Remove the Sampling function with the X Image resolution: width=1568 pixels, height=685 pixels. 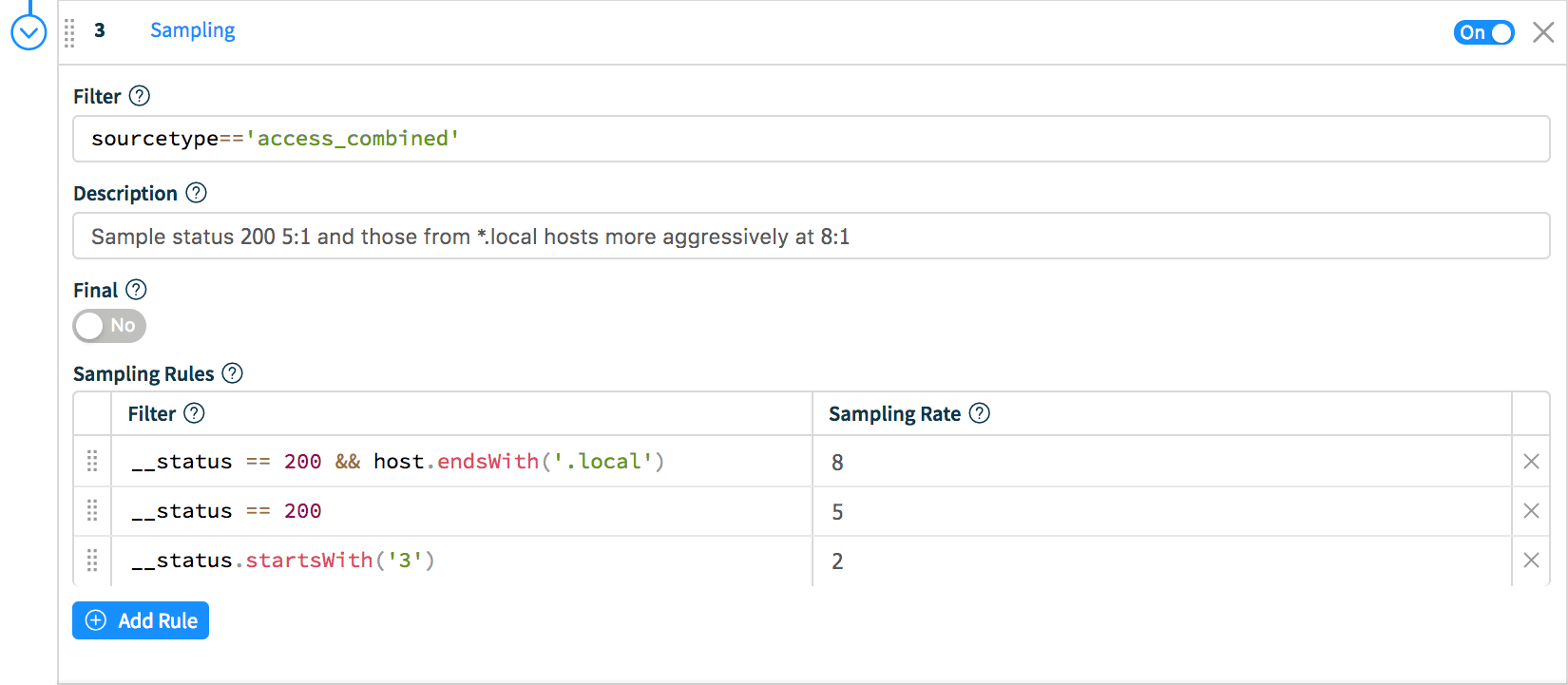(x=1543, y=32)
